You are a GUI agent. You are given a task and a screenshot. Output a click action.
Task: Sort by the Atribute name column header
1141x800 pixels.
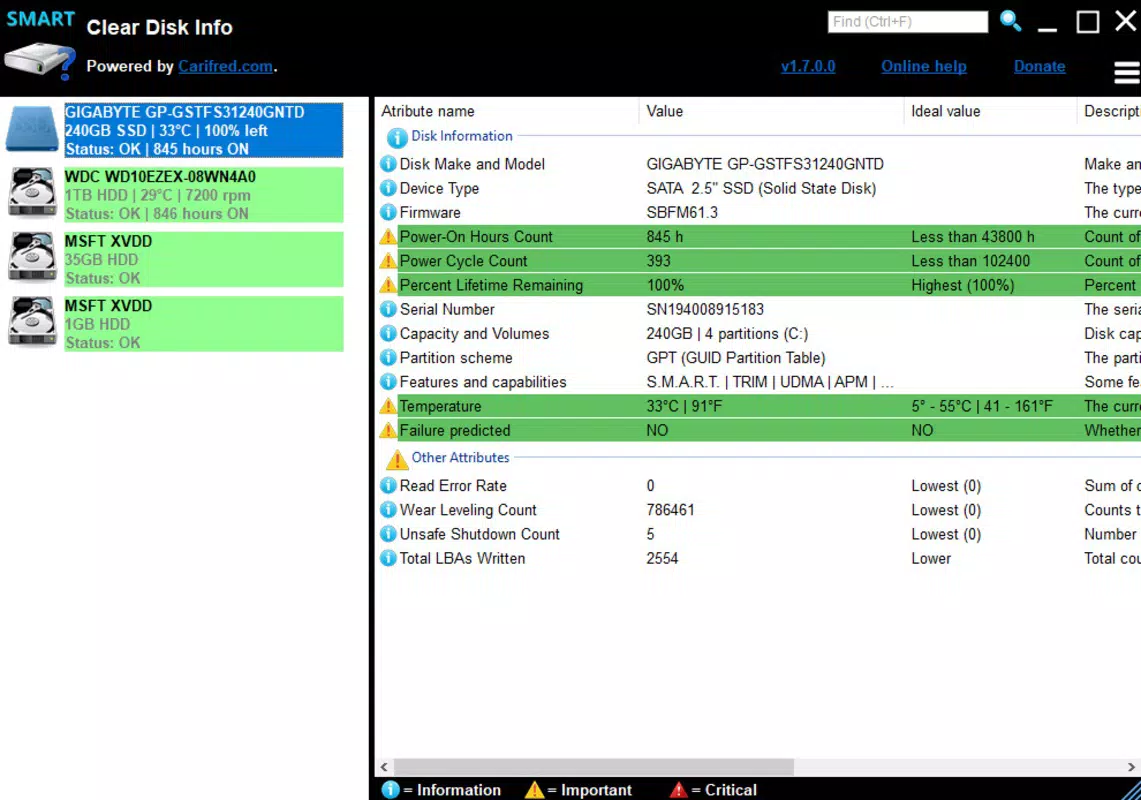(428, 111)
